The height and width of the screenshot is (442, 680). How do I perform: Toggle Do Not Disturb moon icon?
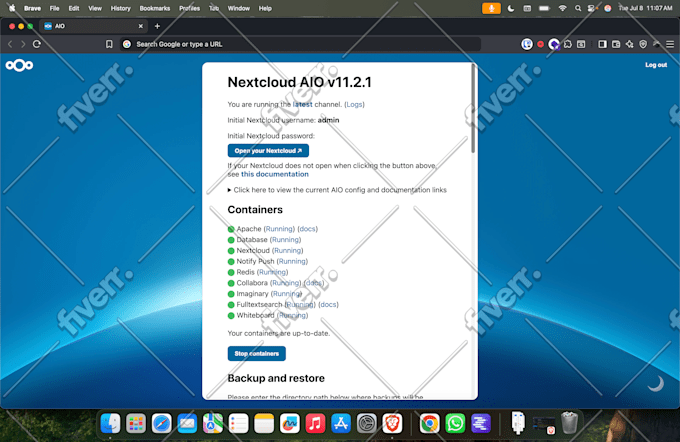tap(511, 8)
